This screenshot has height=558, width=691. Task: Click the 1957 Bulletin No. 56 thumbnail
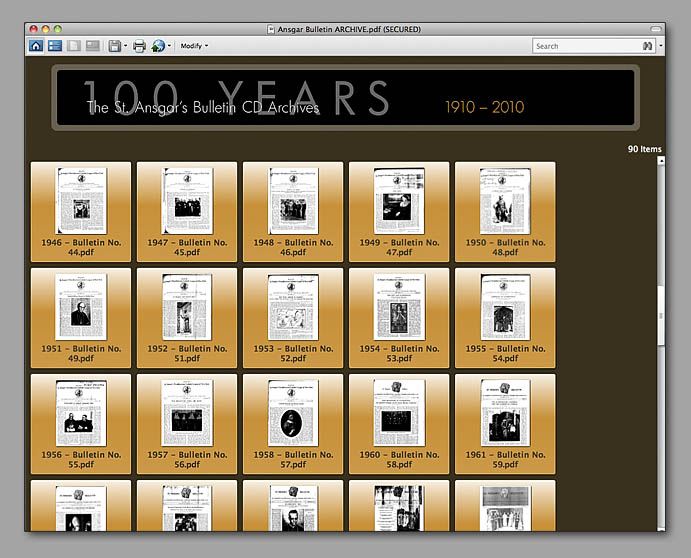point(187,413)
